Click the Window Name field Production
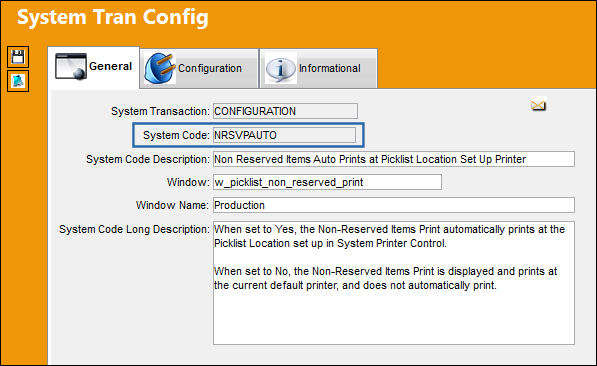Viewport: 597px width, 366px height. click(394, 205)
